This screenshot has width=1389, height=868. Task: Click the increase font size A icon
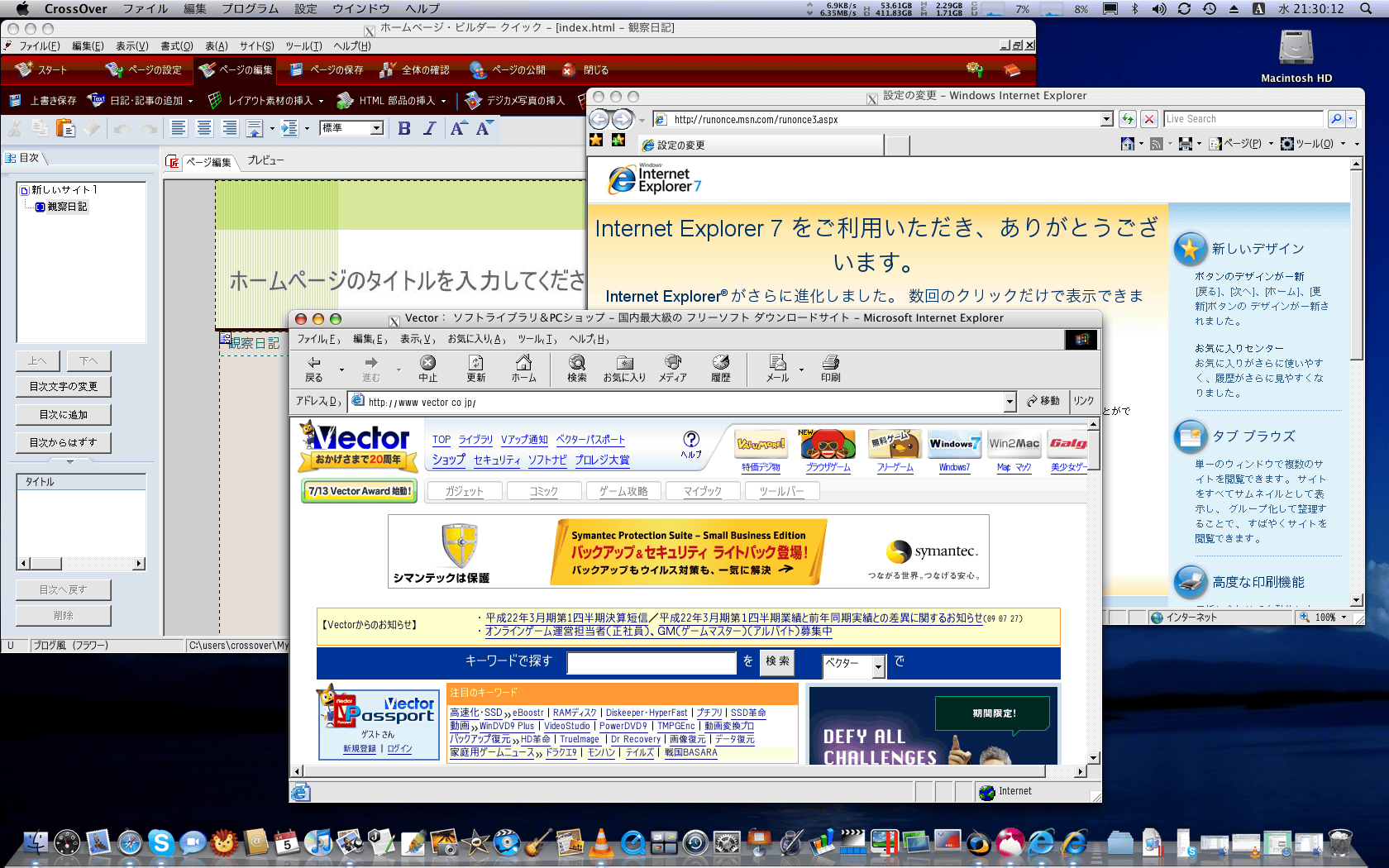click(458, 128)
